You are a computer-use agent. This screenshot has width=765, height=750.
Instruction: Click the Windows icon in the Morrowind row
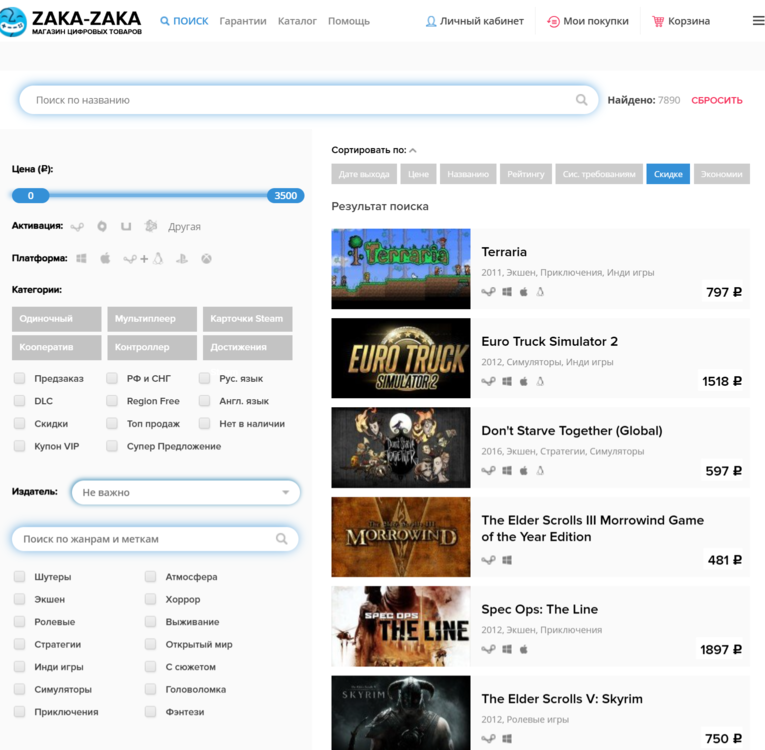point(507,560)
